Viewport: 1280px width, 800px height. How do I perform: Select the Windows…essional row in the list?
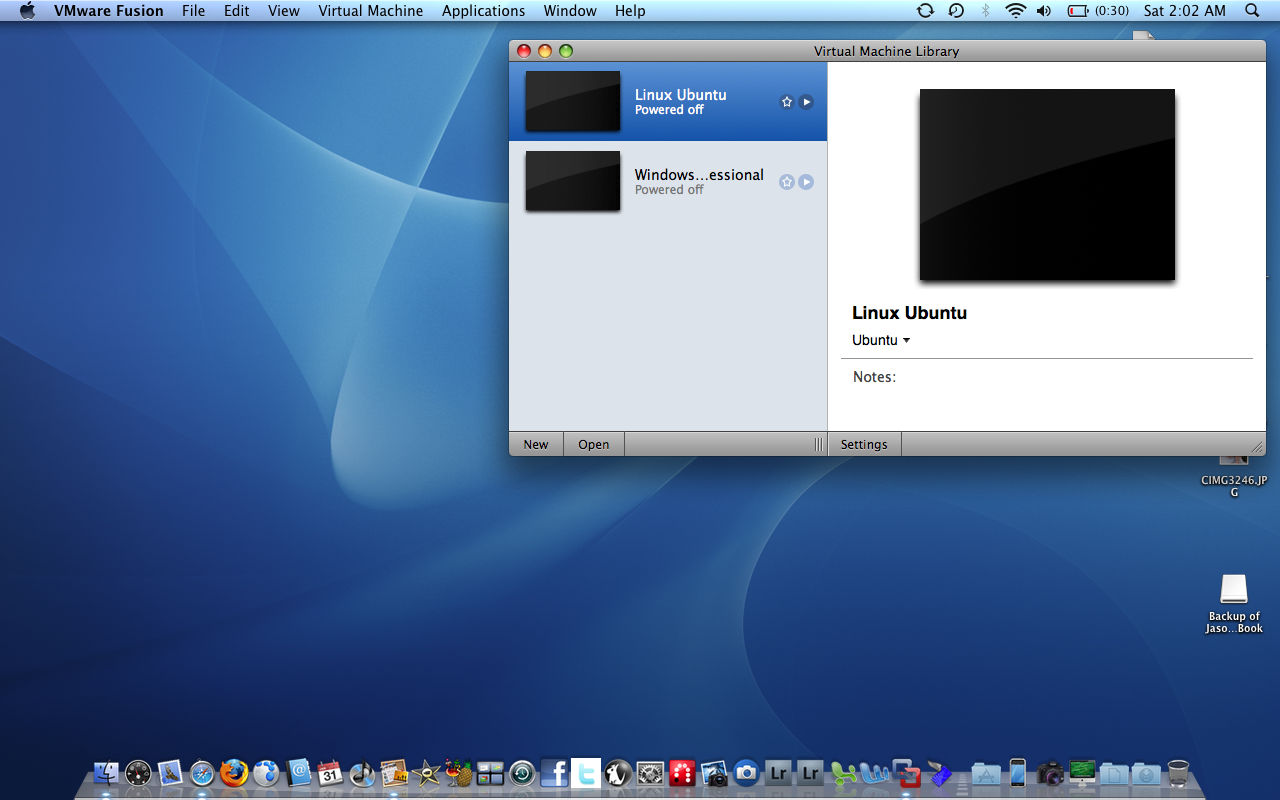tap(668, 181)
